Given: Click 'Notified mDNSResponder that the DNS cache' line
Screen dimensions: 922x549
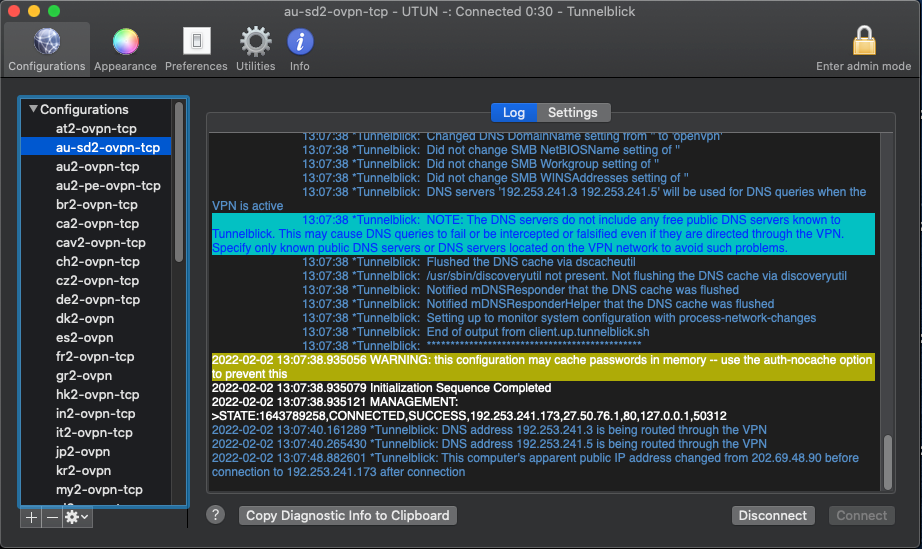Looking at the screenshot, I should tap(520, 290).
